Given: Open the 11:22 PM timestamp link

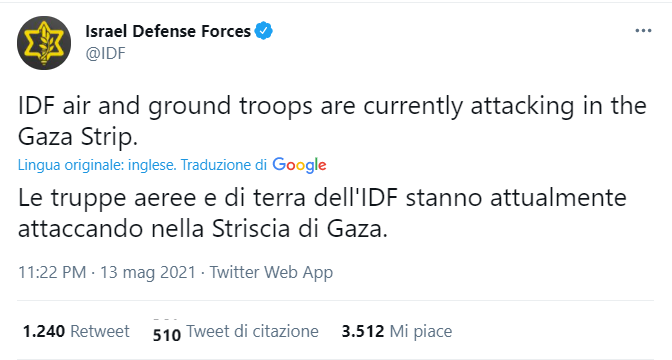Looking at the screenshot, I should [52, 273].
